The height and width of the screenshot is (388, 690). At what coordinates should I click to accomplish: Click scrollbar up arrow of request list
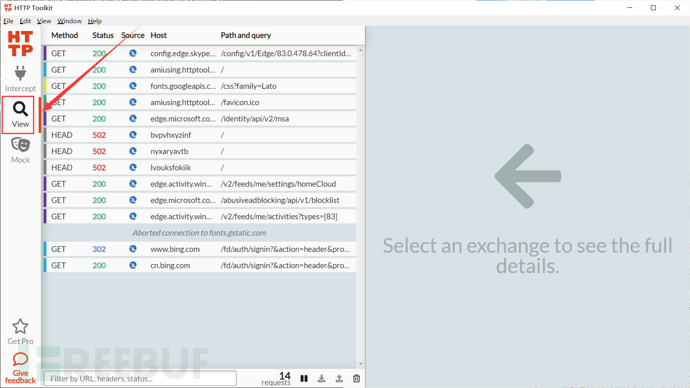coord(360,51)
